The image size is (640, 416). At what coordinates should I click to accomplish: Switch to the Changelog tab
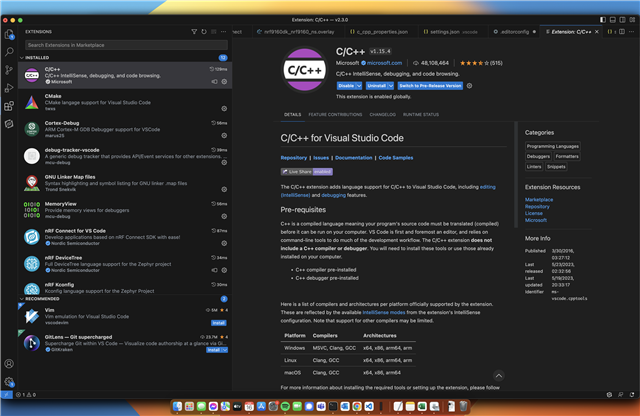point(382,115)
